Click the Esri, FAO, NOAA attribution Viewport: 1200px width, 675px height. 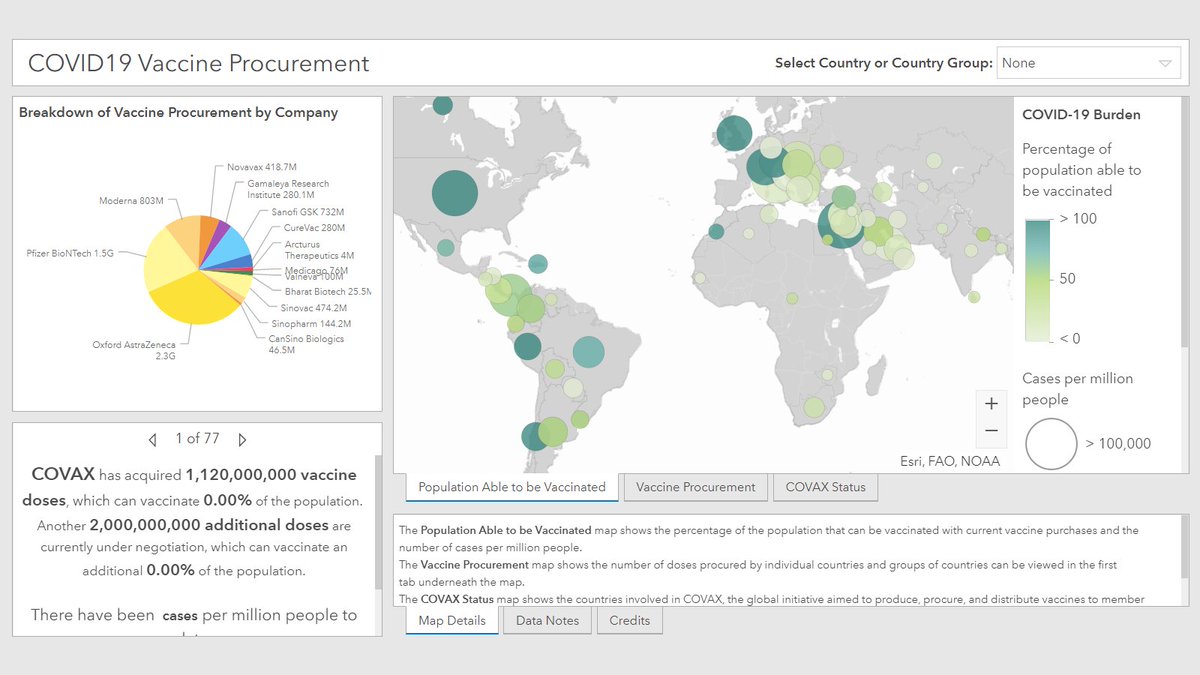[950, 461]
